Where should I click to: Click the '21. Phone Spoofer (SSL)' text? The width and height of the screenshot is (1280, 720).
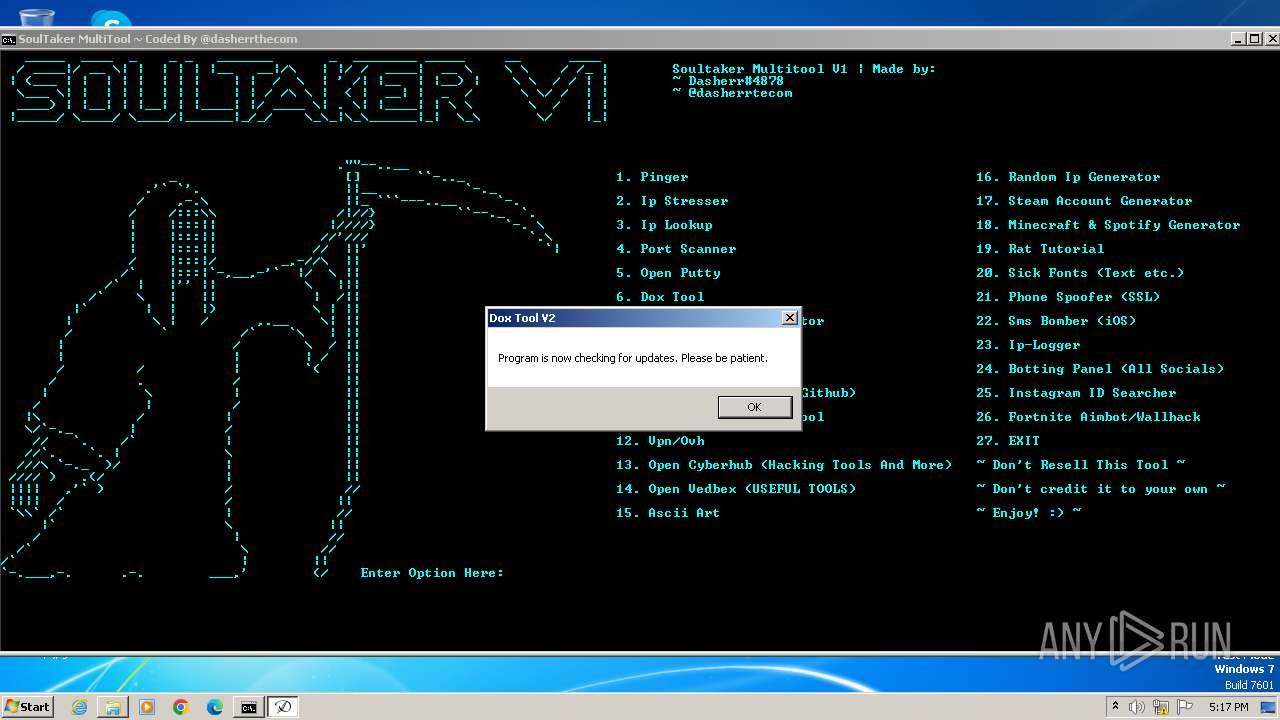click(x=1068, y=297)
